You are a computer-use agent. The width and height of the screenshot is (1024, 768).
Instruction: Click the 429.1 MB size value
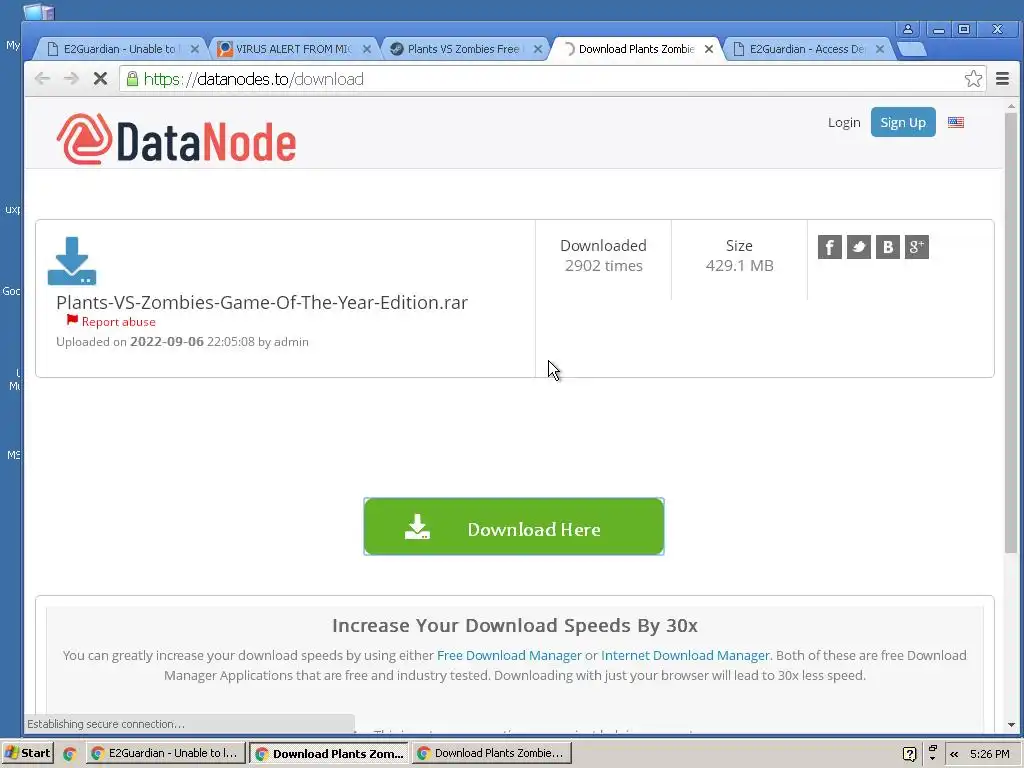[x=739, y=265]
